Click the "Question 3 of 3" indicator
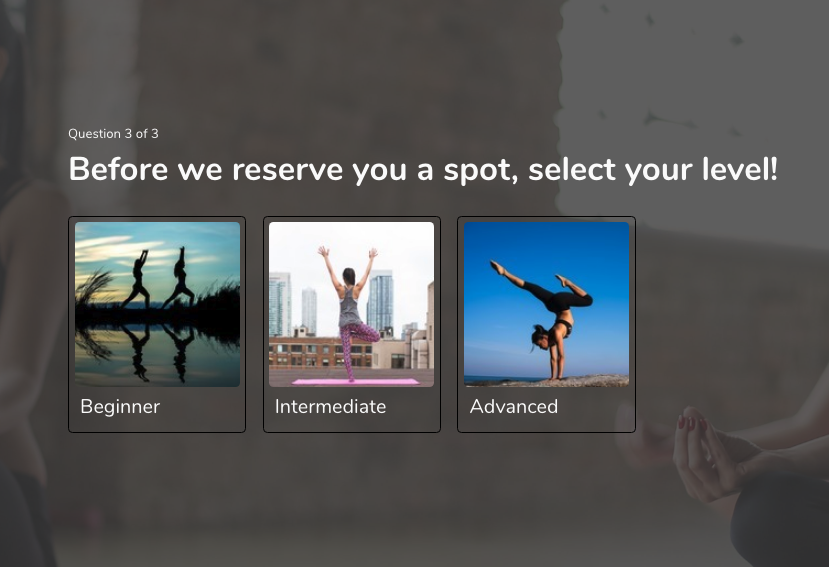 (x=113, y=134)
